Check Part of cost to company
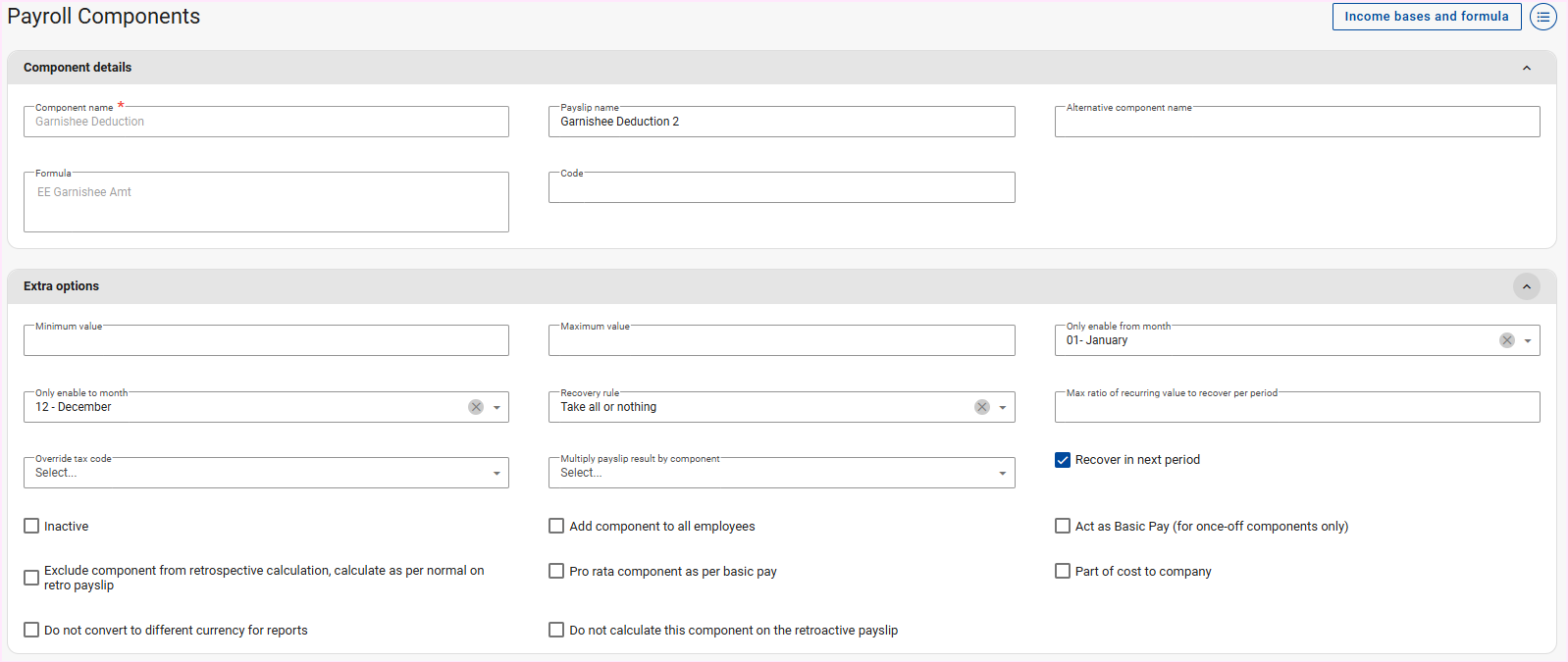This screenshot has height=662, width=1568. 1063,571
